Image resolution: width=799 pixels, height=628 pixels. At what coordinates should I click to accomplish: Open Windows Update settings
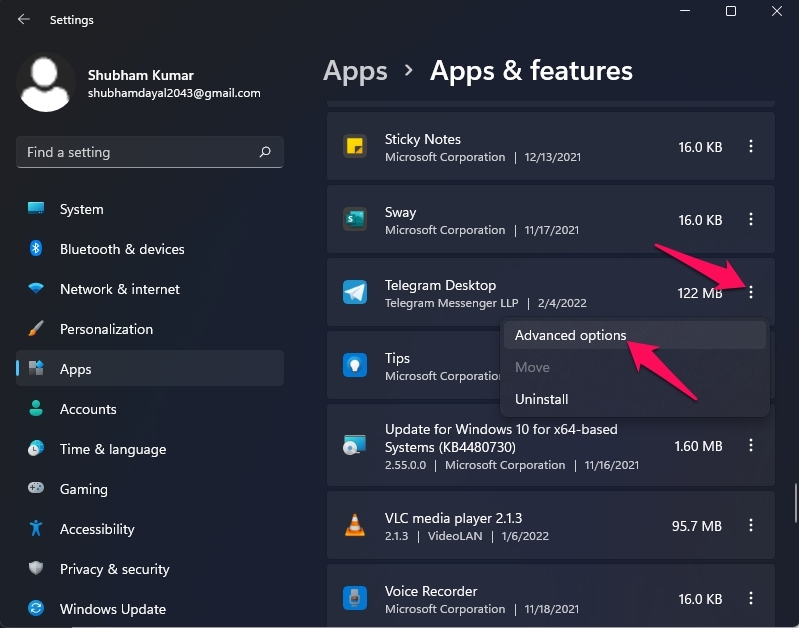point(150,609)
